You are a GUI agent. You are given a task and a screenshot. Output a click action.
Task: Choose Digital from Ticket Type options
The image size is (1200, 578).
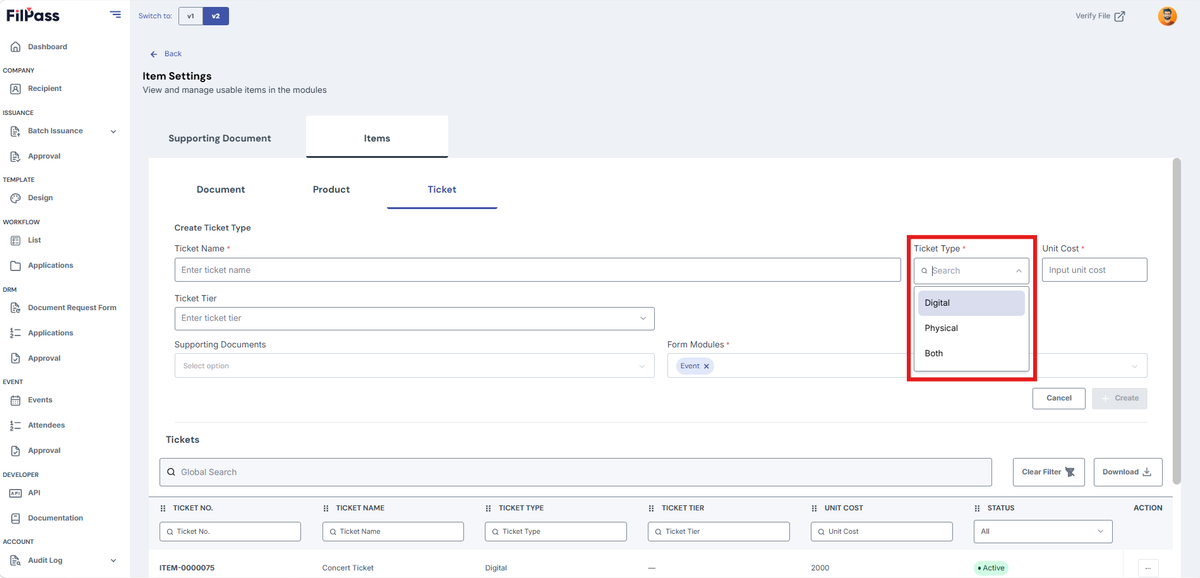point(971,303)
